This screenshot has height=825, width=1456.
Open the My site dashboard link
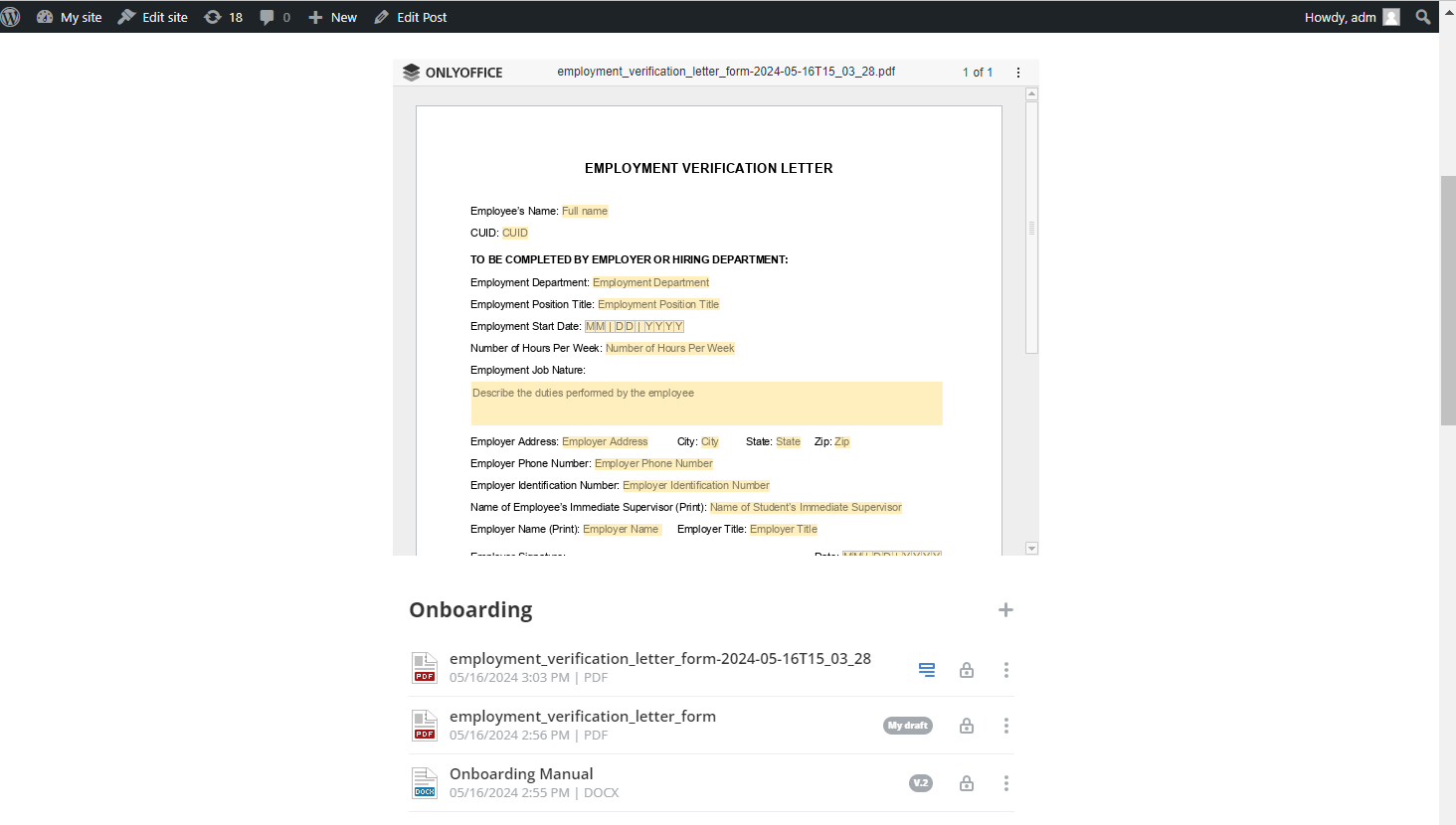[70, 17]
